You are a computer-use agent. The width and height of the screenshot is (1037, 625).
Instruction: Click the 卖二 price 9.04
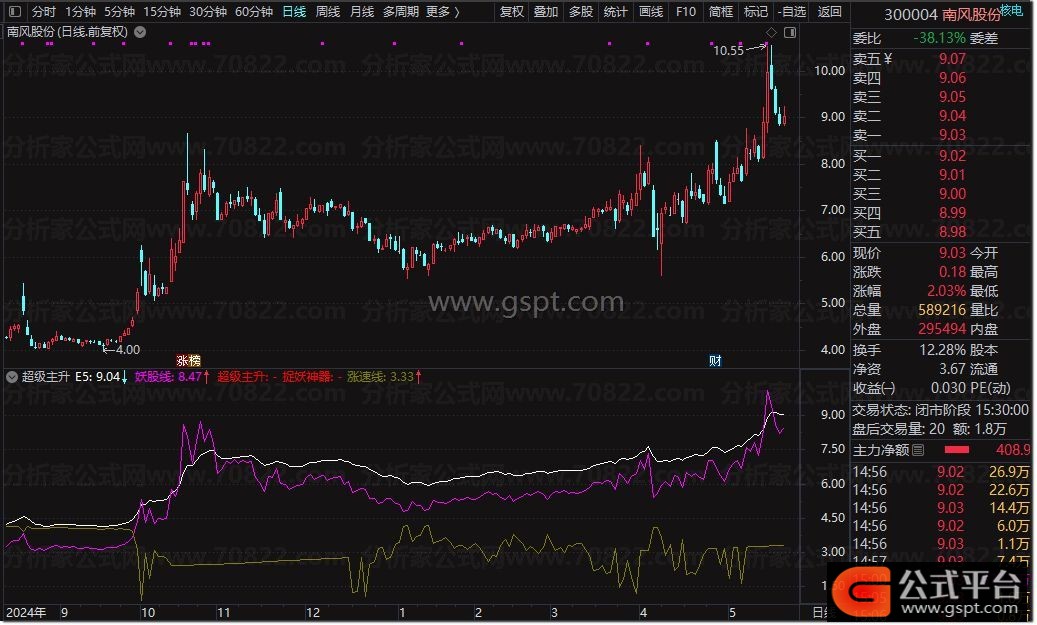[x=952, y=116]
